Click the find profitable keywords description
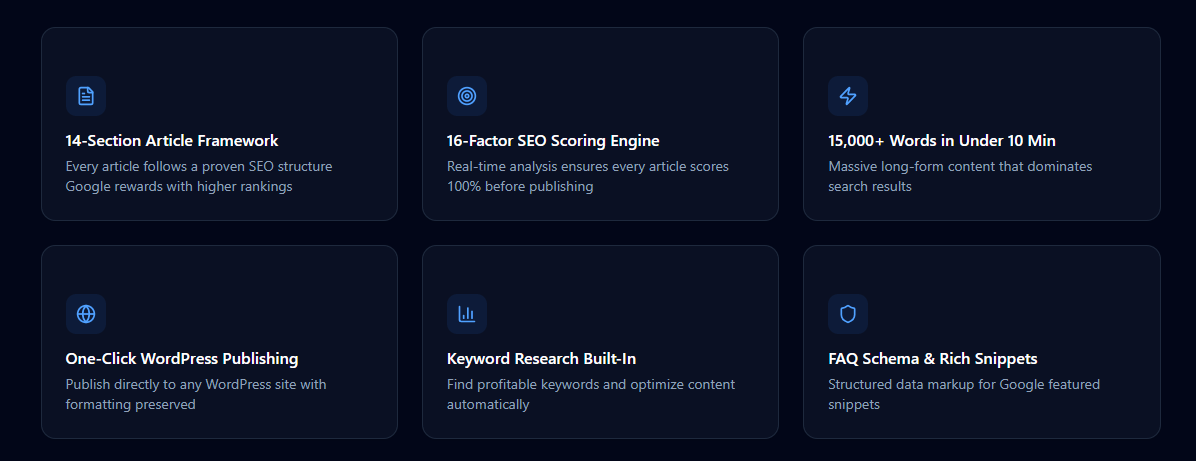Image resolution: width=1196 pixels, height=461 pixels. coord(591,395)
